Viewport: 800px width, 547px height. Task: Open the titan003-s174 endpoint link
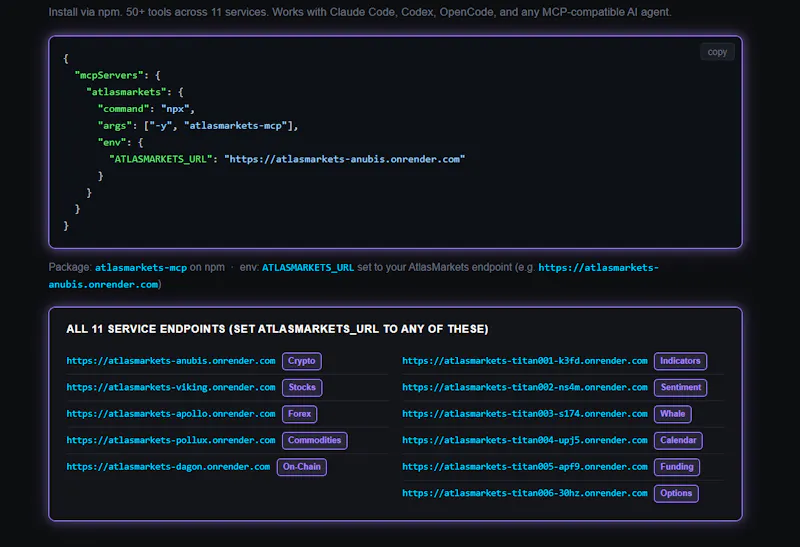[x=525, y=414]
